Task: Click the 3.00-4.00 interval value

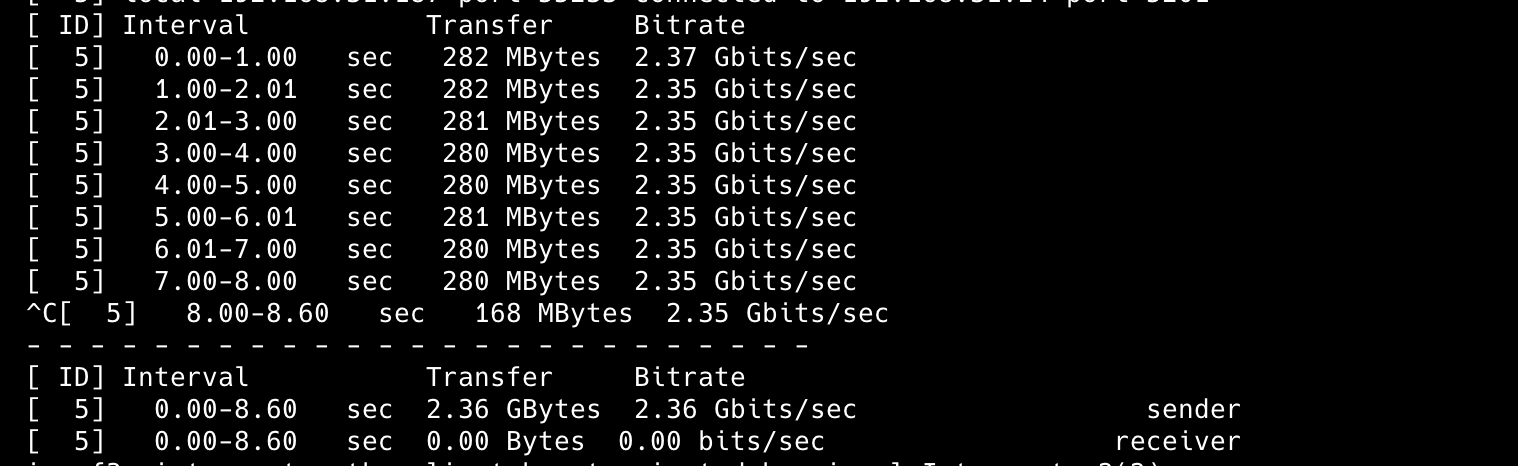Action: click(225, 154)
